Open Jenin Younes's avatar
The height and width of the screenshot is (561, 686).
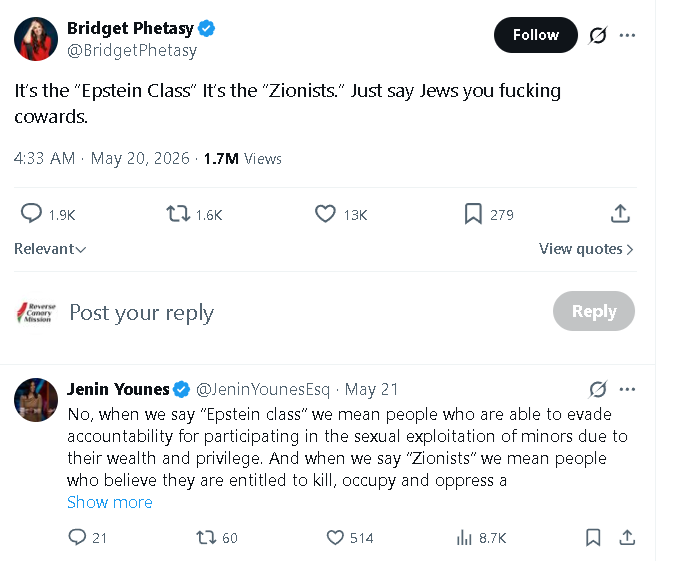pyautogui.click(x=36, y=400)
